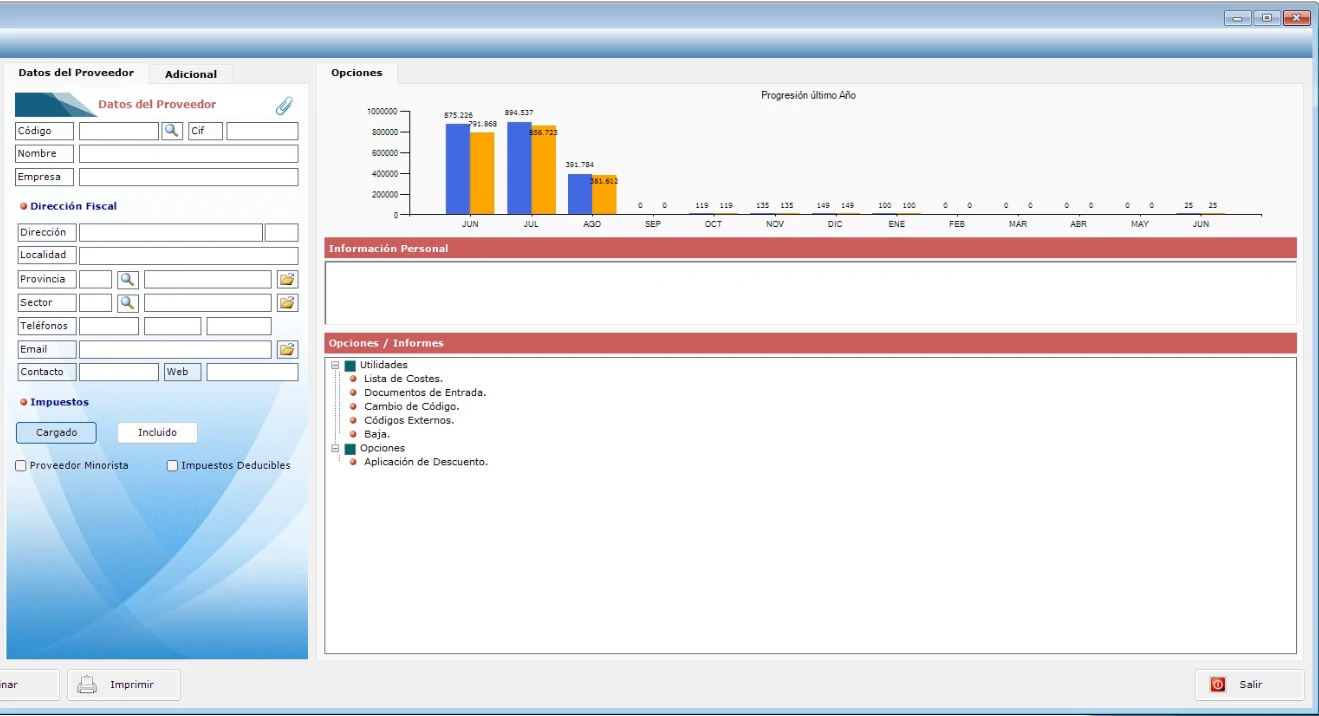
Task: Click into the Nombre input field
Action: coord(188,154)
